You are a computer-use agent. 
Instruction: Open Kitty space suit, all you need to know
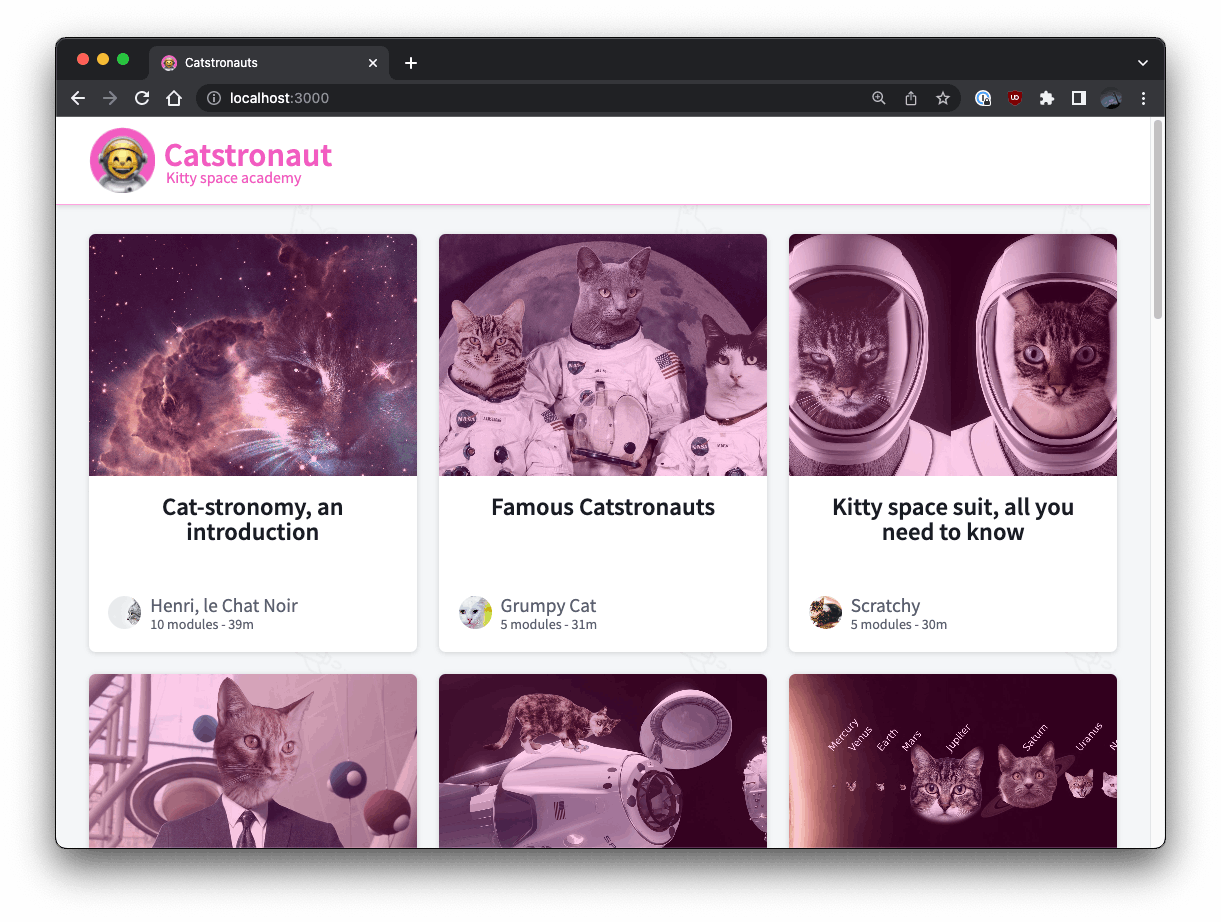coord(953,520)
